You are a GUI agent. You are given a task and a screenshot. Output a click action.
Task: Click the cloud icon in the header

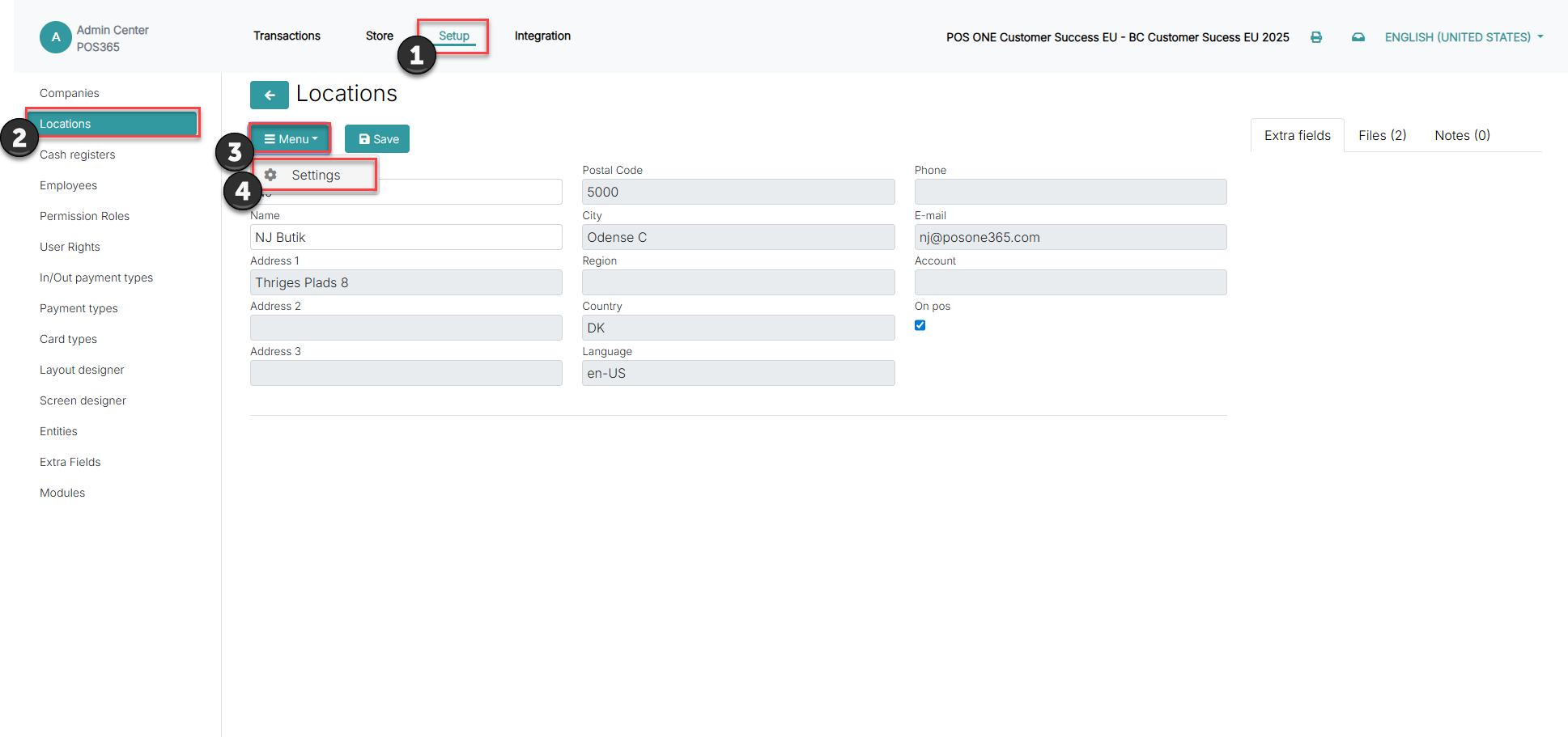click(x=1358, y=37)
